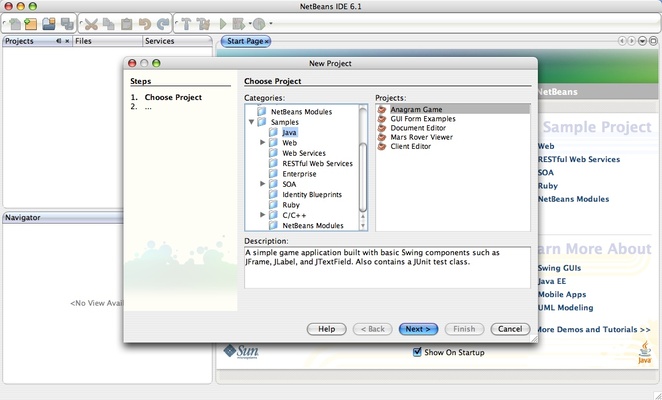Open the Profile icon's dropdown arrow

271,24
